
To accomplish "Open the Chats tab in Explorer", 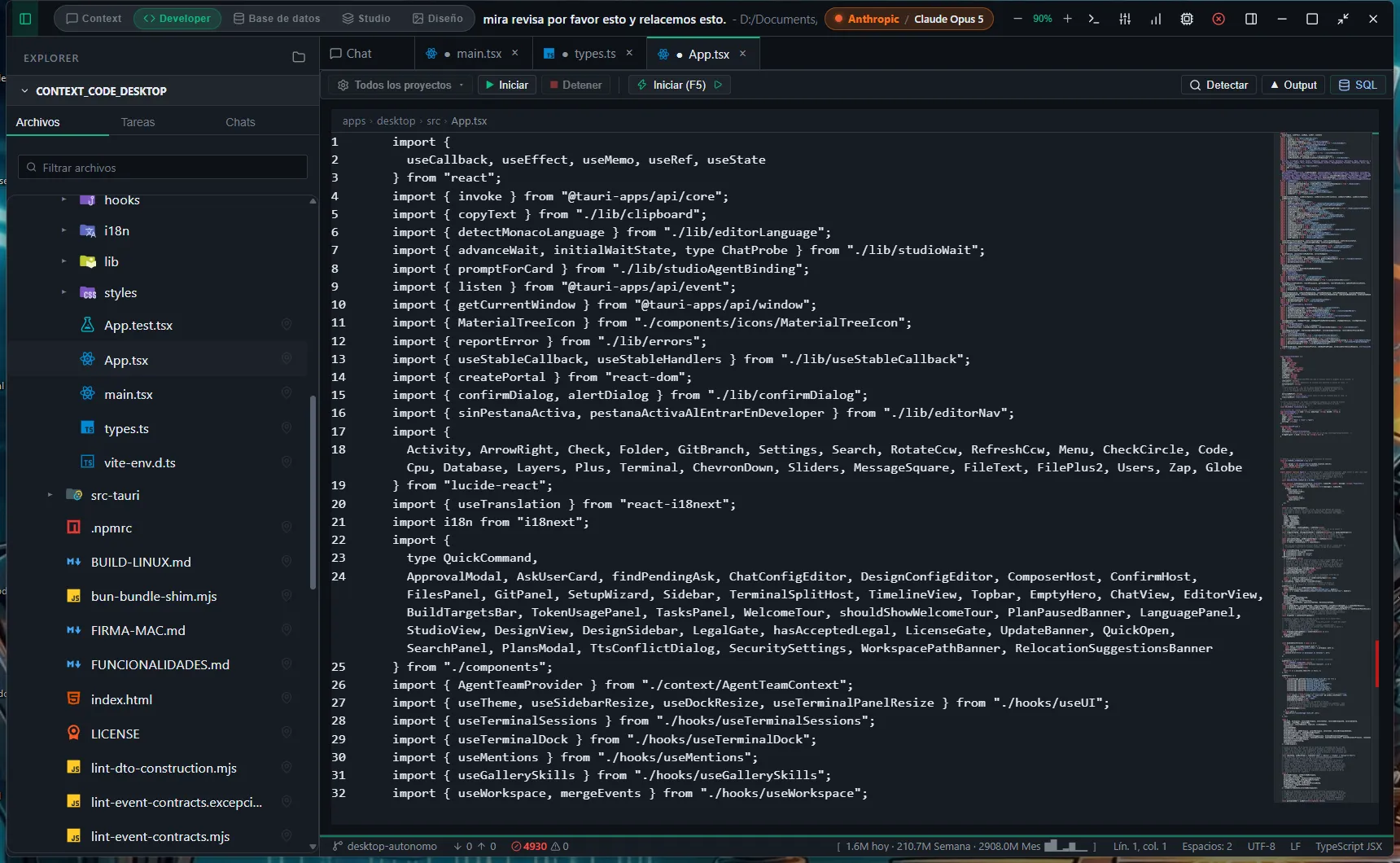I will coord(240,122).
